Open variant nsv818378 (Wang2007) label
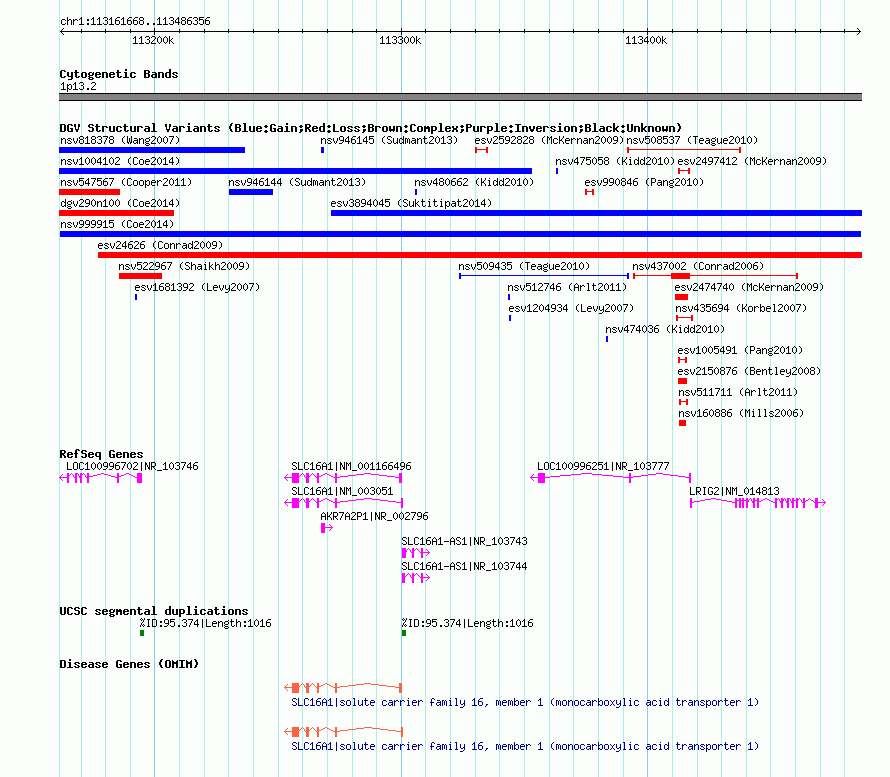 coord(120,140)
